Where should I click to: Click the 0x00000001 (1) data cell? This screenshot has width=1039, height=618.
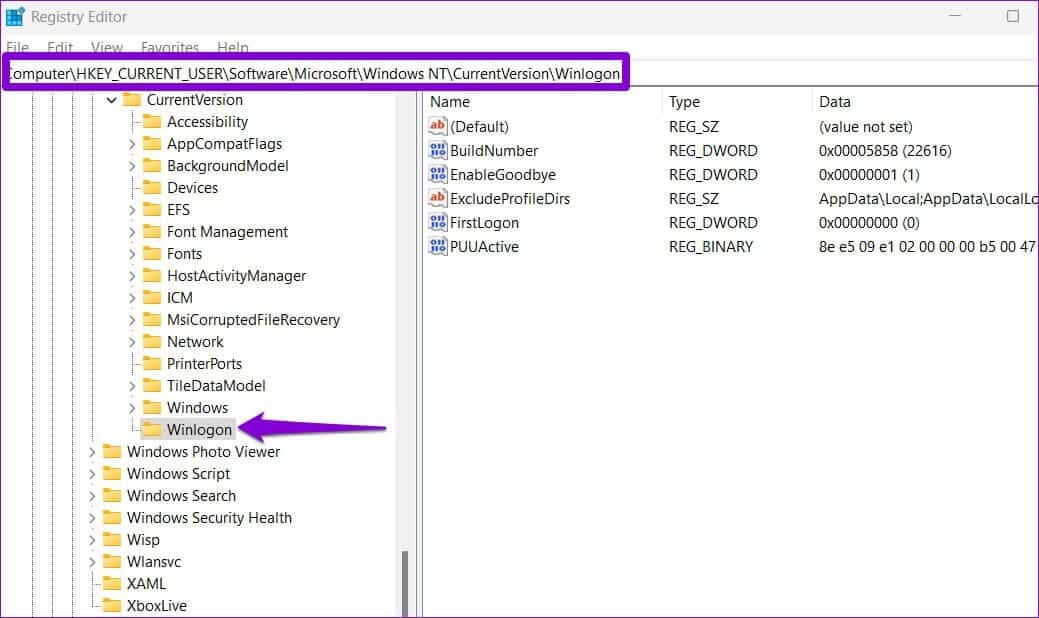tap(869, 174)
